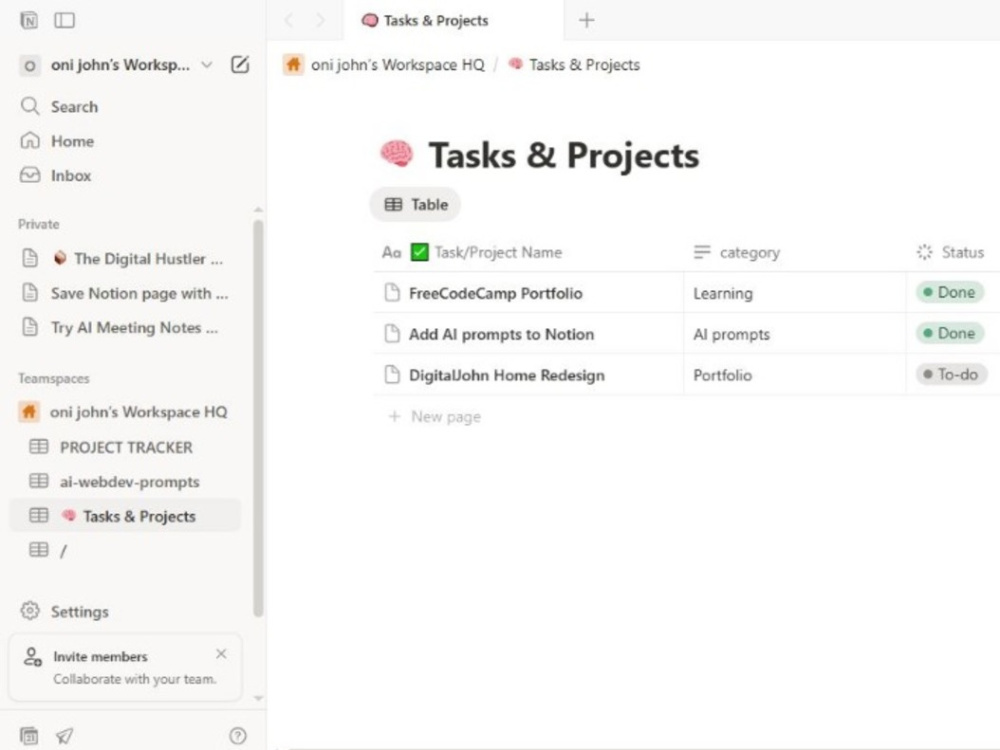Go to Home in sidebar
The height and width of the screenshot is (750, 1000).
72,141
